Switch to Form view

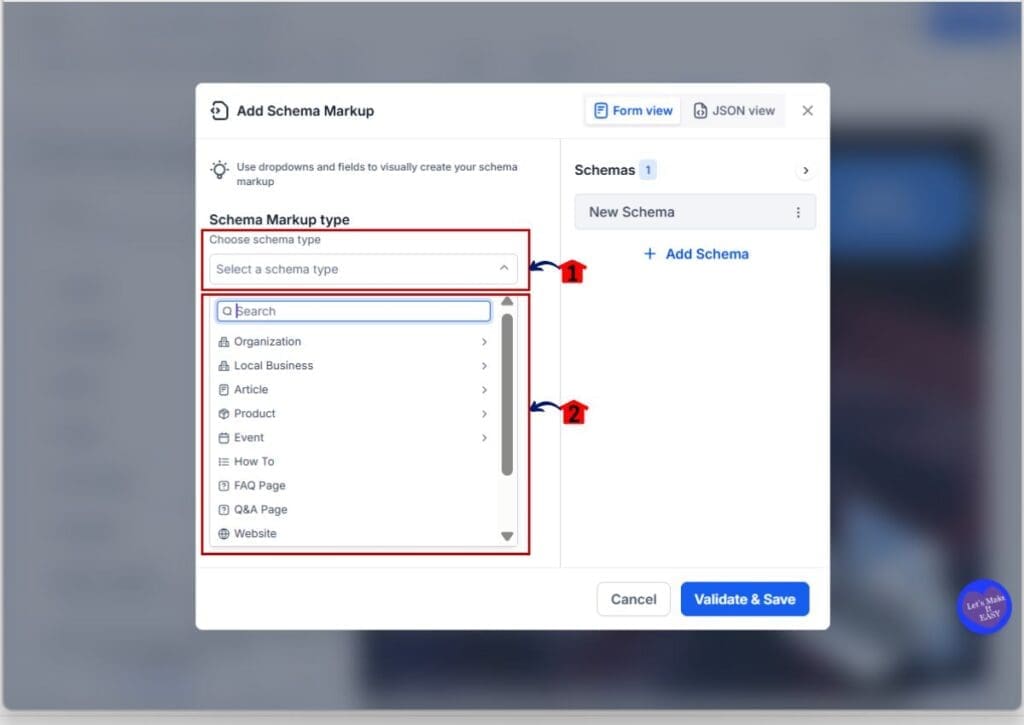coord(632,110)
